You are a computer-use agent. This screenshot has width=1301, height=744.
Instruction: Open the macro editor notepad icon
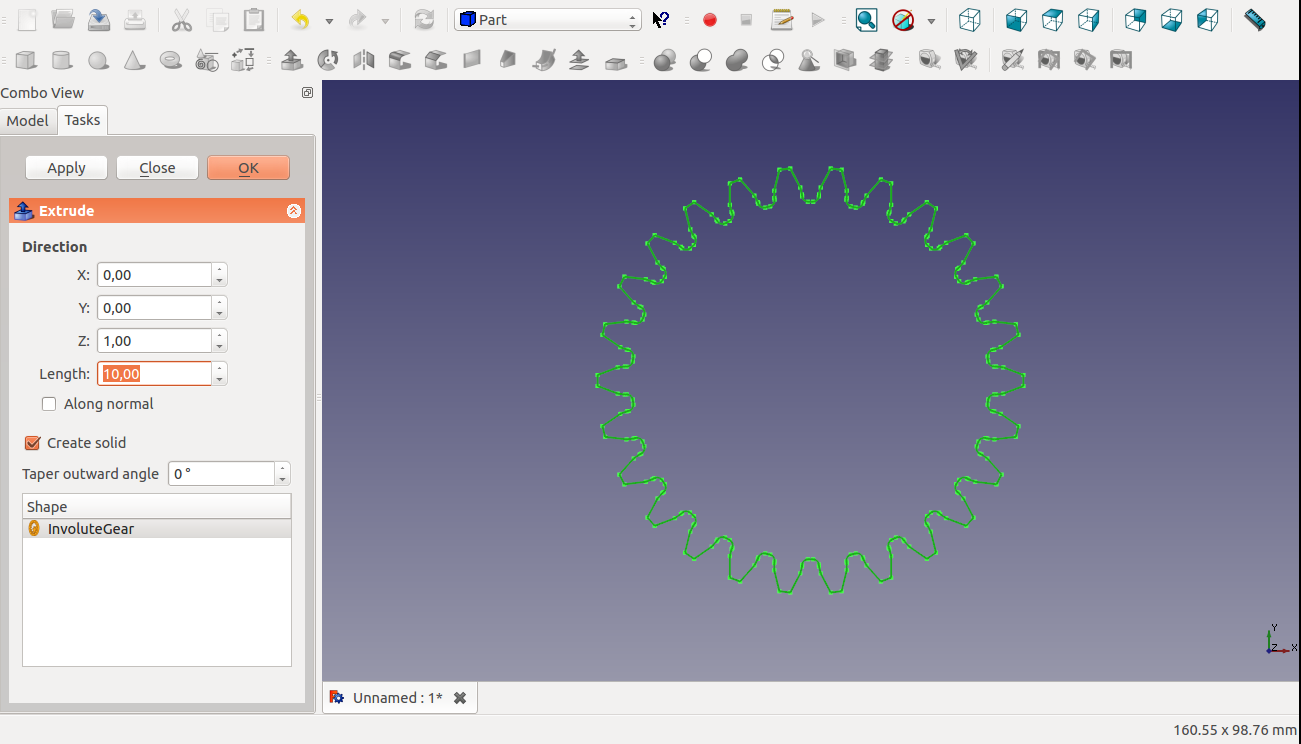[782, 20]
